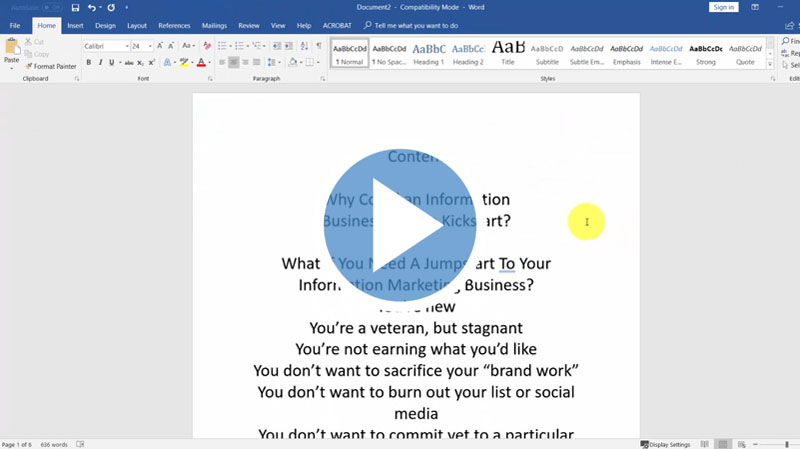
Task: Toggle Bold formatting
Action: tap(88, 62)
